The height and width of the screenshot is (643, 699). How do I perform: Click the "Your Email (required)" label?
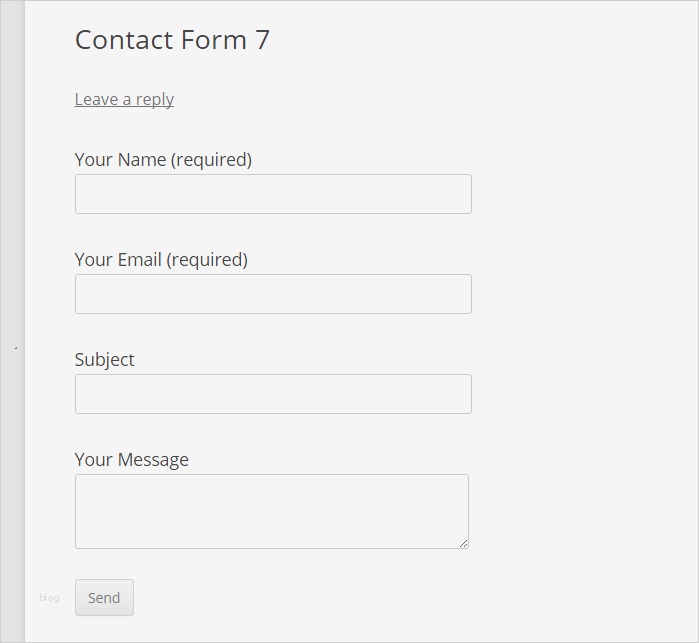point(161,259)
